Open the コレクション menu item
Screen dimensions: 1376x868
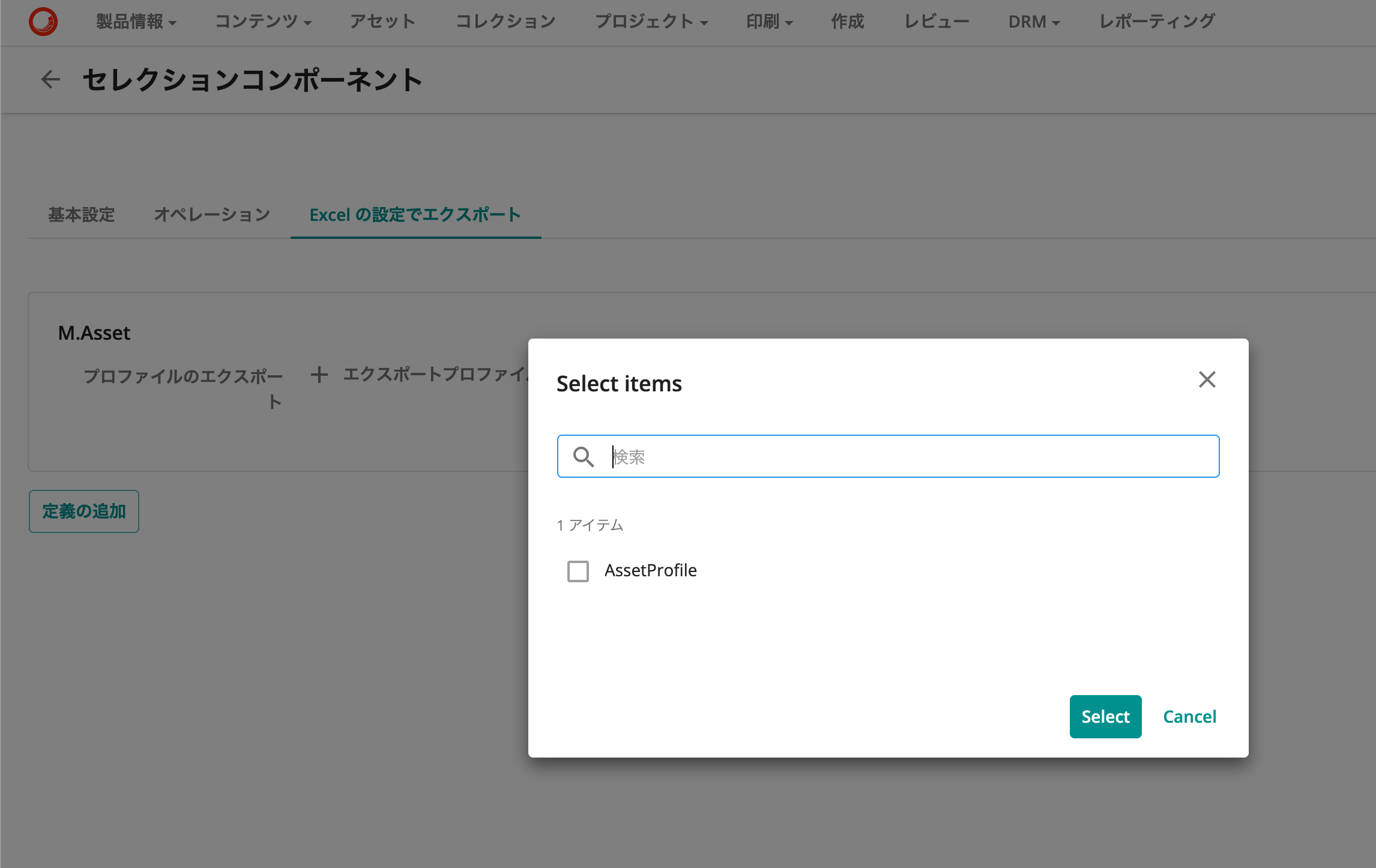505,22
